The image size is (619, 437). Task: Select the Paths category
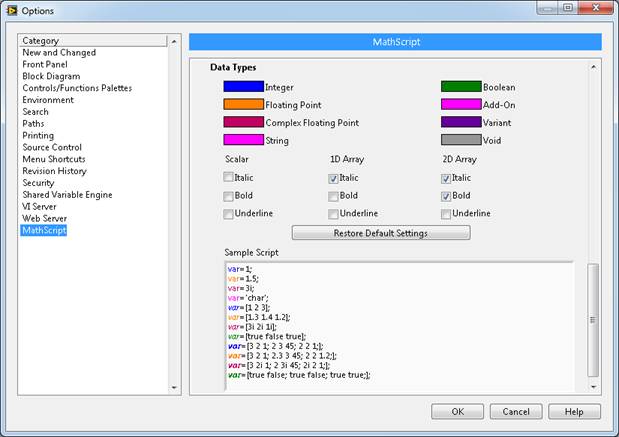click(x=33, y=124)
